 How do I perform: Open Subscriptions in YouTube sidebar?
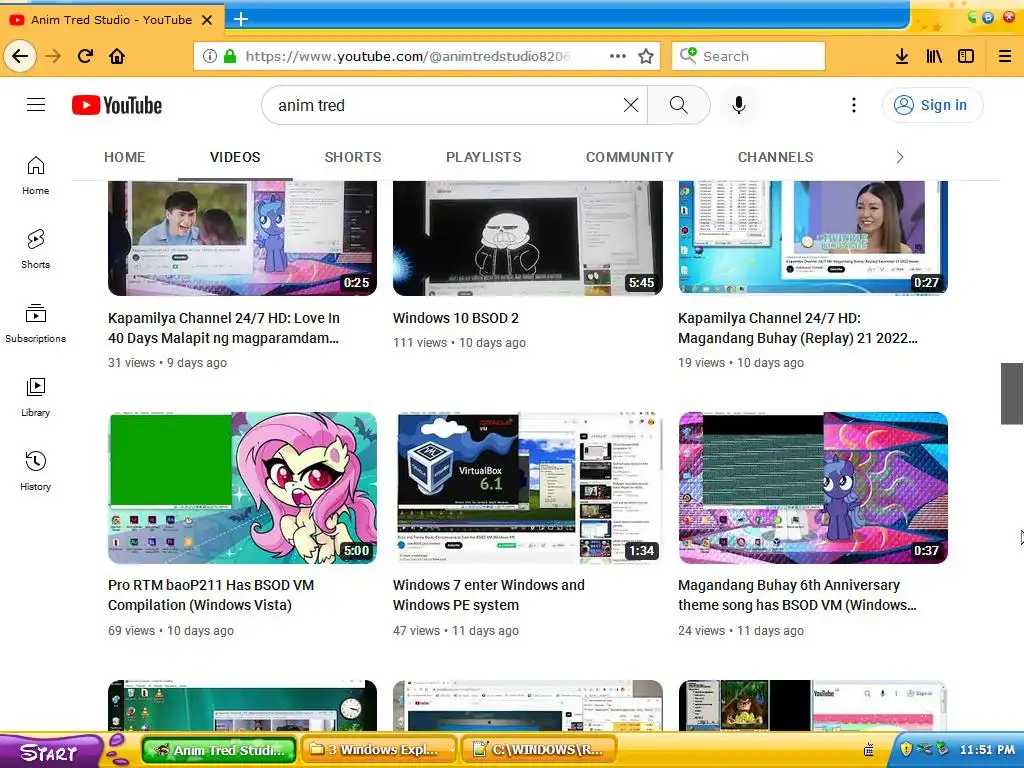pyautogui.click(x=35, y=323)
